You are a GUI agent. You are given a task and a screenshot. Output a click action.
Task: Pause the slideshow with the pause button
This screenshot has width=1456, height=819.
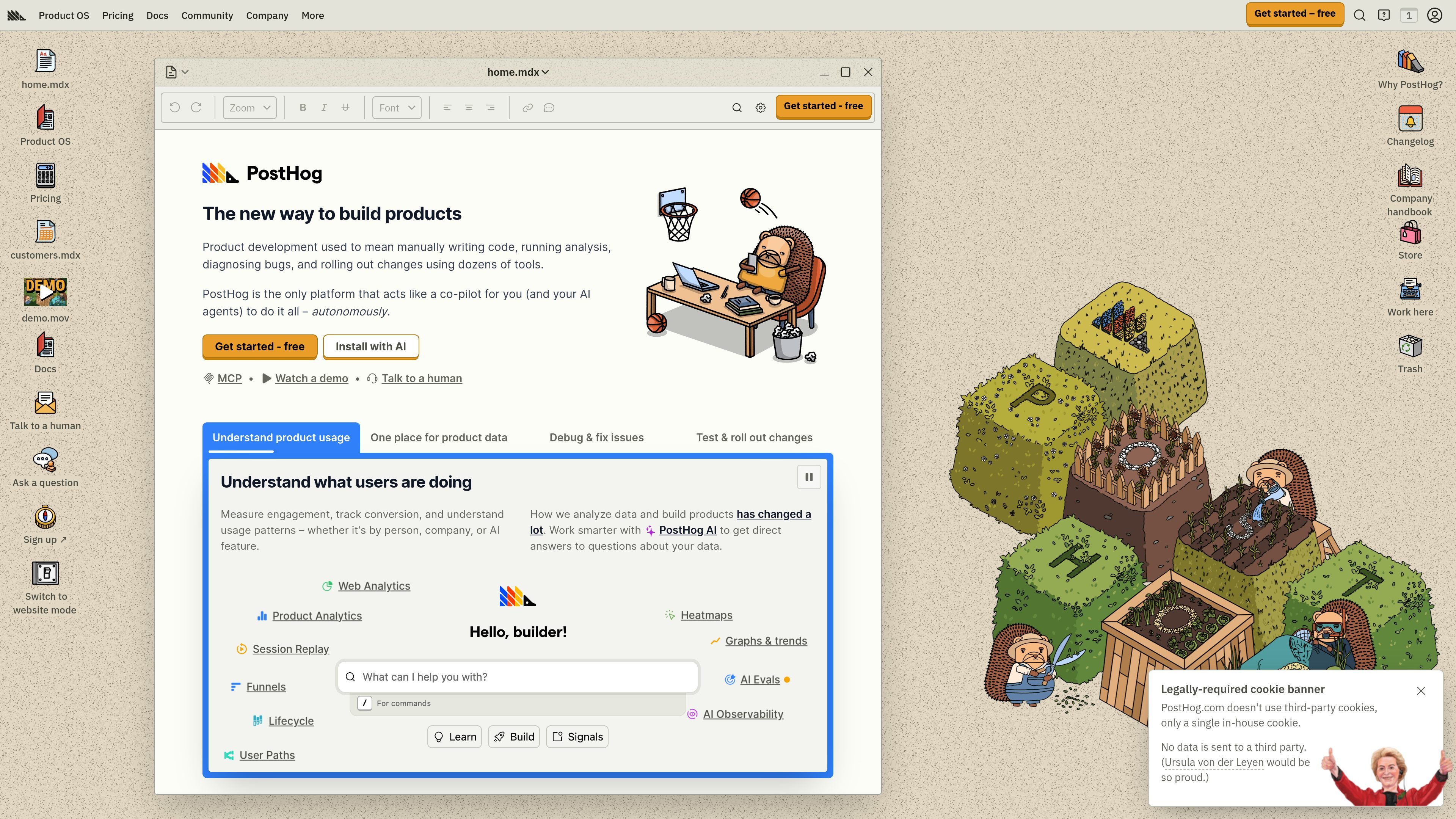tap(809, 477)
